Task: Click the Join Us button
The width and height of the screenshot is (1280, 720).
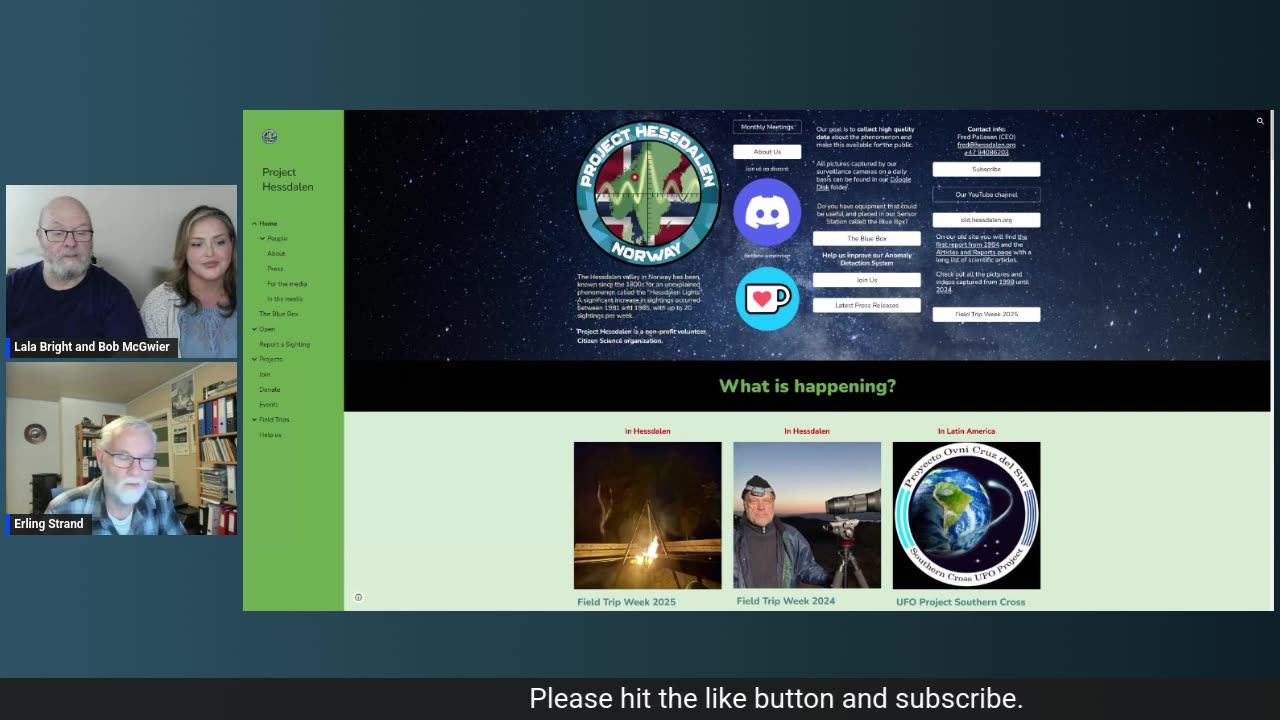Action: point(867,280)
